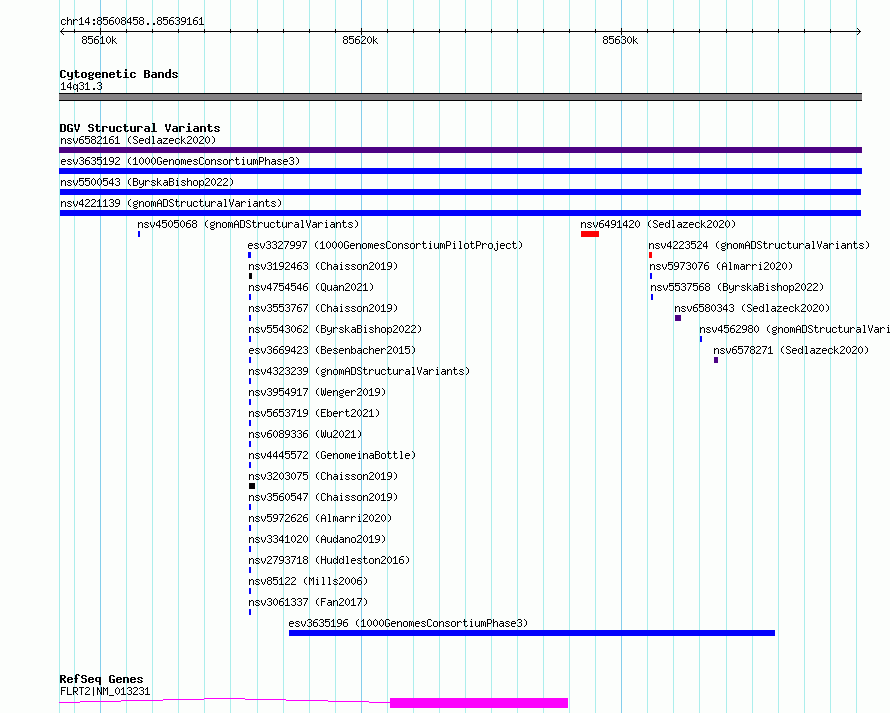The height and width of the screenshot is (713, 890).
Task: Click the Cytogenetic Bands track title
Action: pyautogui.click(x=119, y=74)
